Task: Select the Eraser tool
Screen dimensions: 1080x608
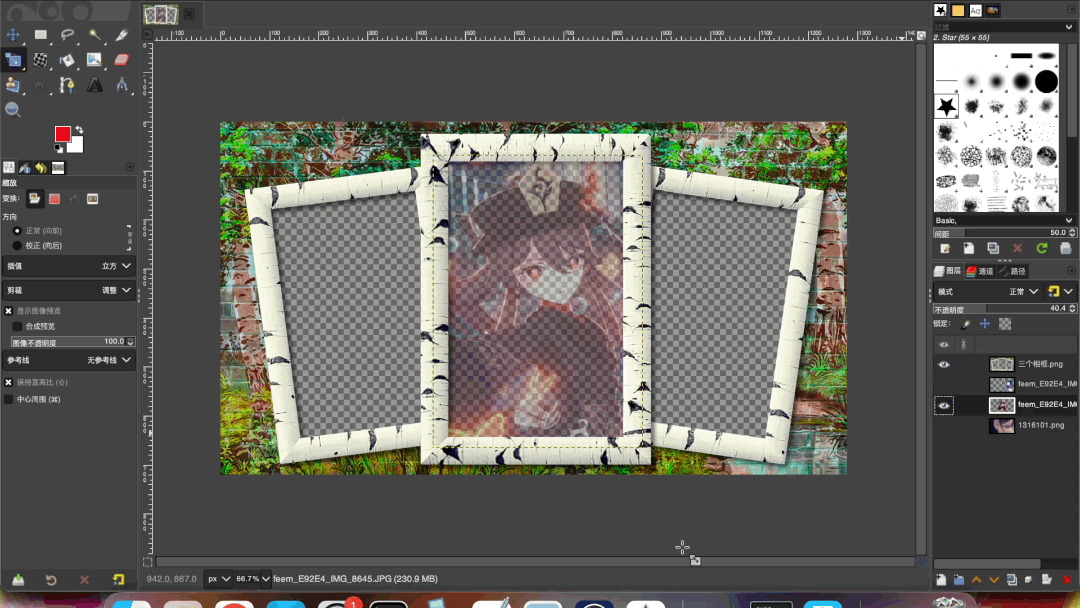Action: click(x=121, y=60)
